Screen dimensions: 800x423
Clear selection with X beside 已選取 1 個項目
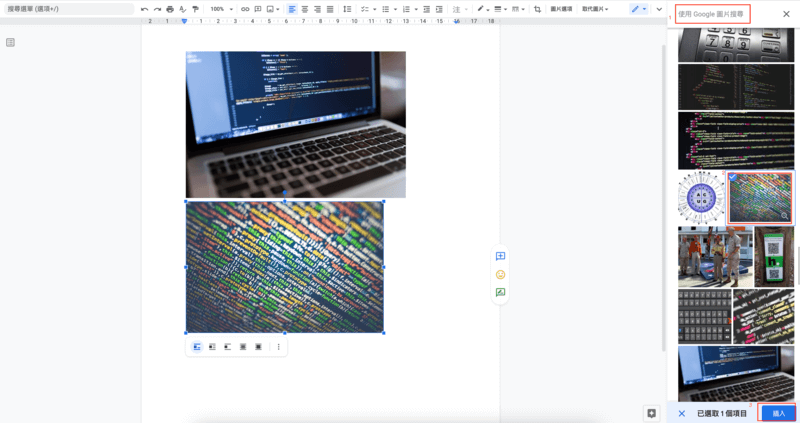pyautogui.click(x=682, y=413)
